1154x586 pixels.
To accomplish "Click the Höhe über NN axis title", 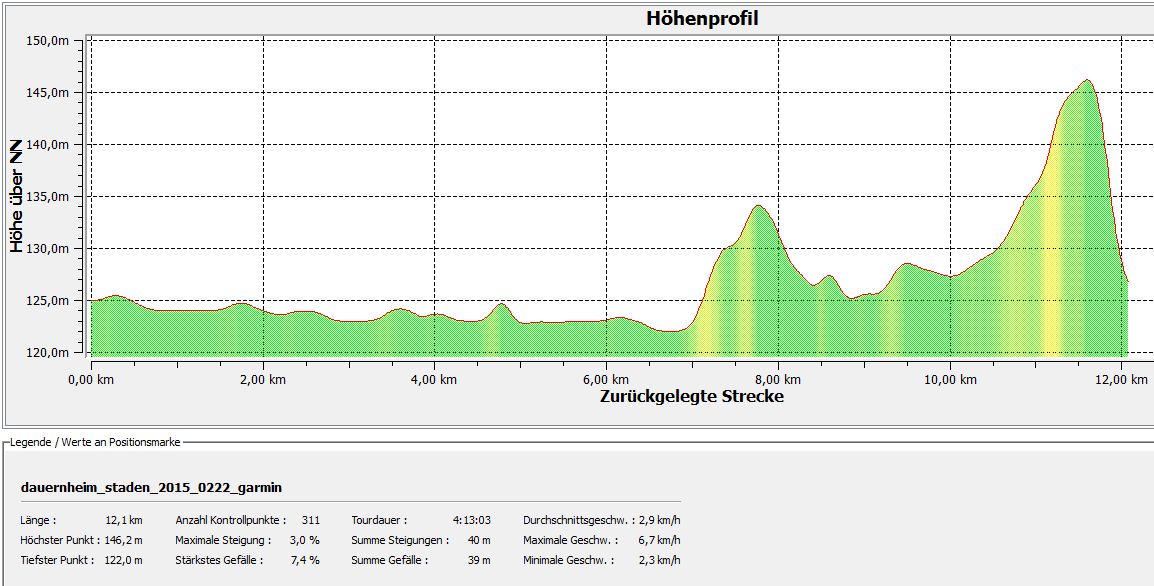I will (17, 196).
